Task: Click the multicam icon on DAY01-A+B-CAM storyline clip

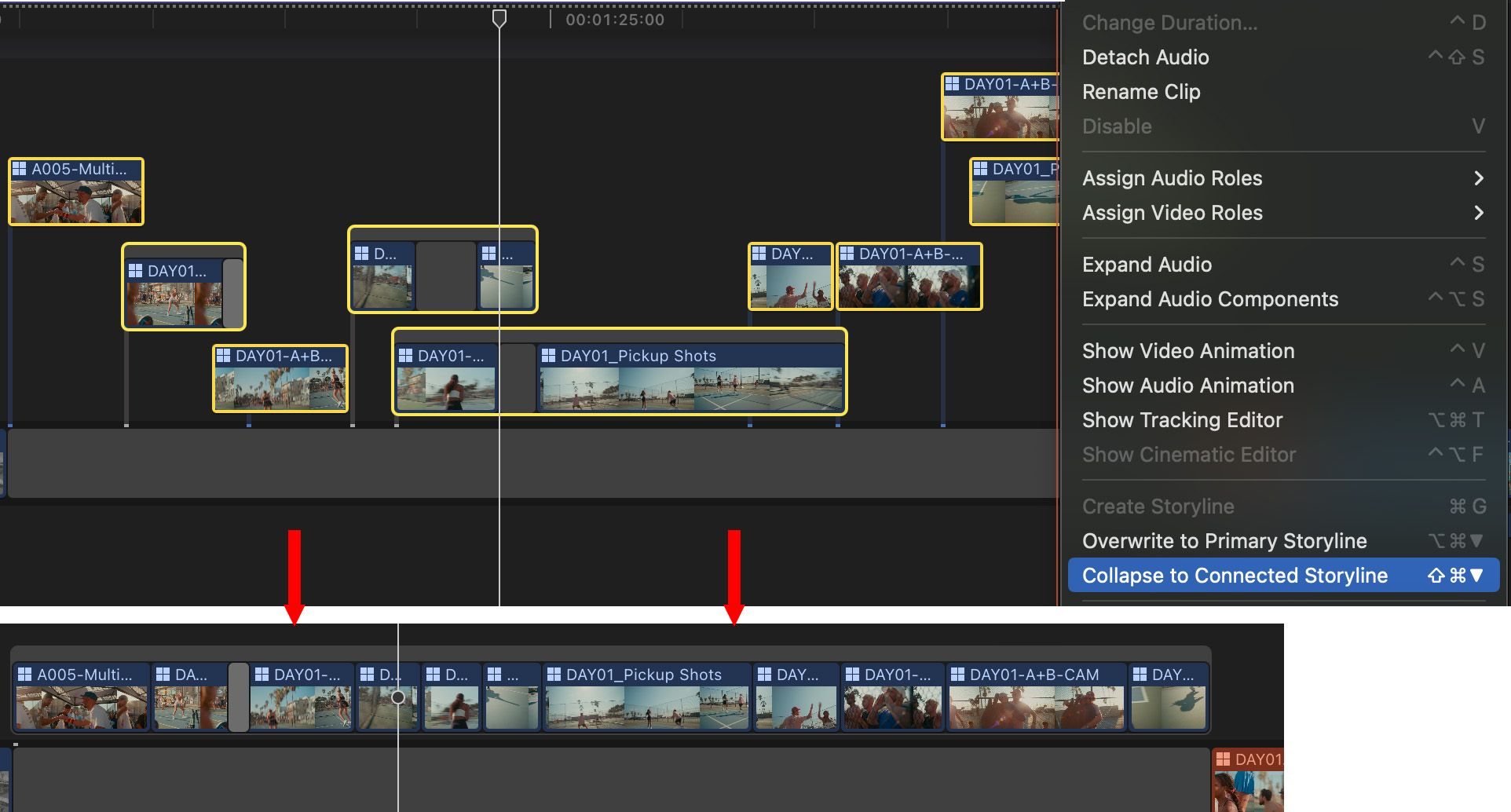Action: 957,675
